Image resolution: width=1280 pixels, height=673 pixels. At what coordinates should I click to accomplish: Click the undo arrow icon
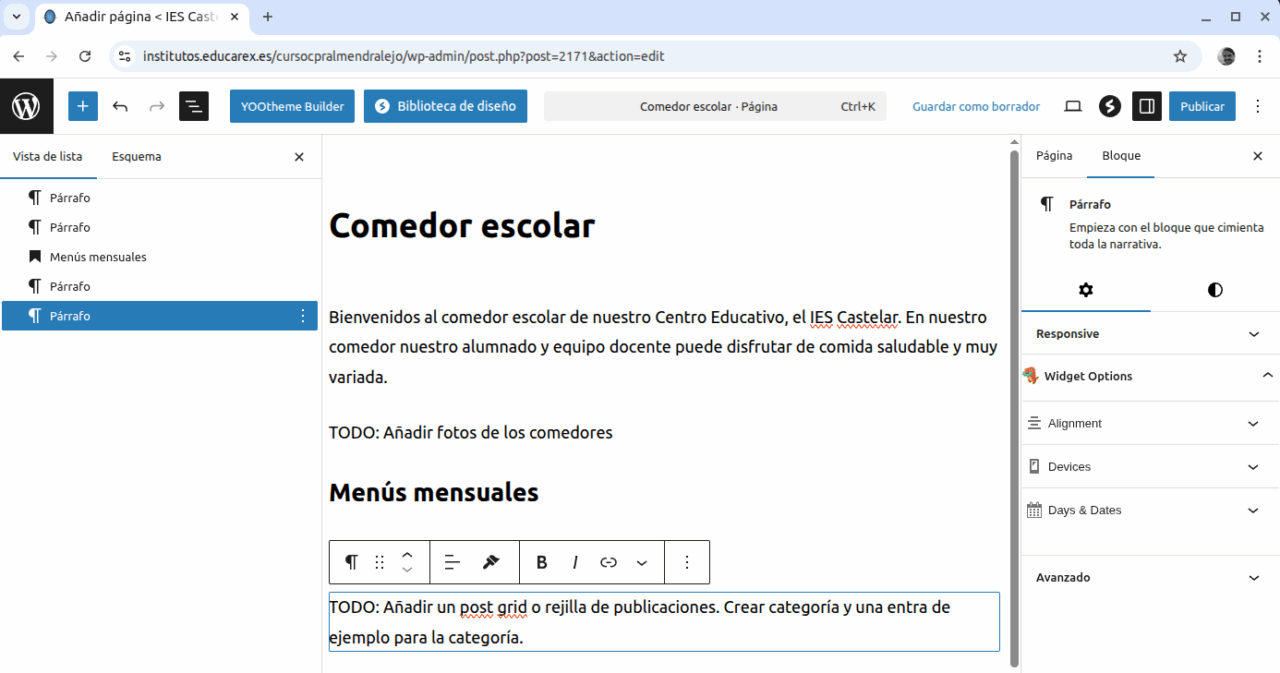coord(120,106)
